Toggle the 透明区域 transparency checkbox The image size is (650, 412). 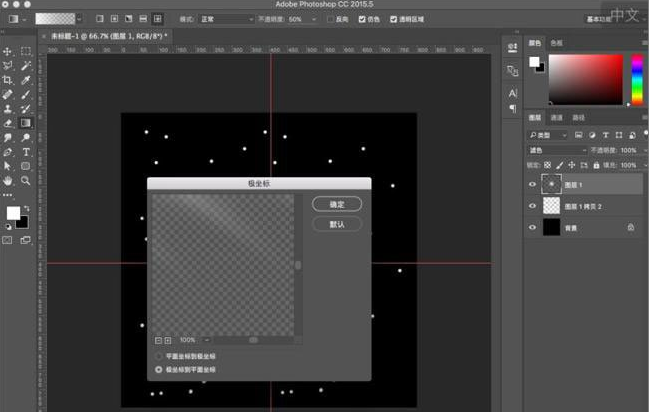pos(393,19)
